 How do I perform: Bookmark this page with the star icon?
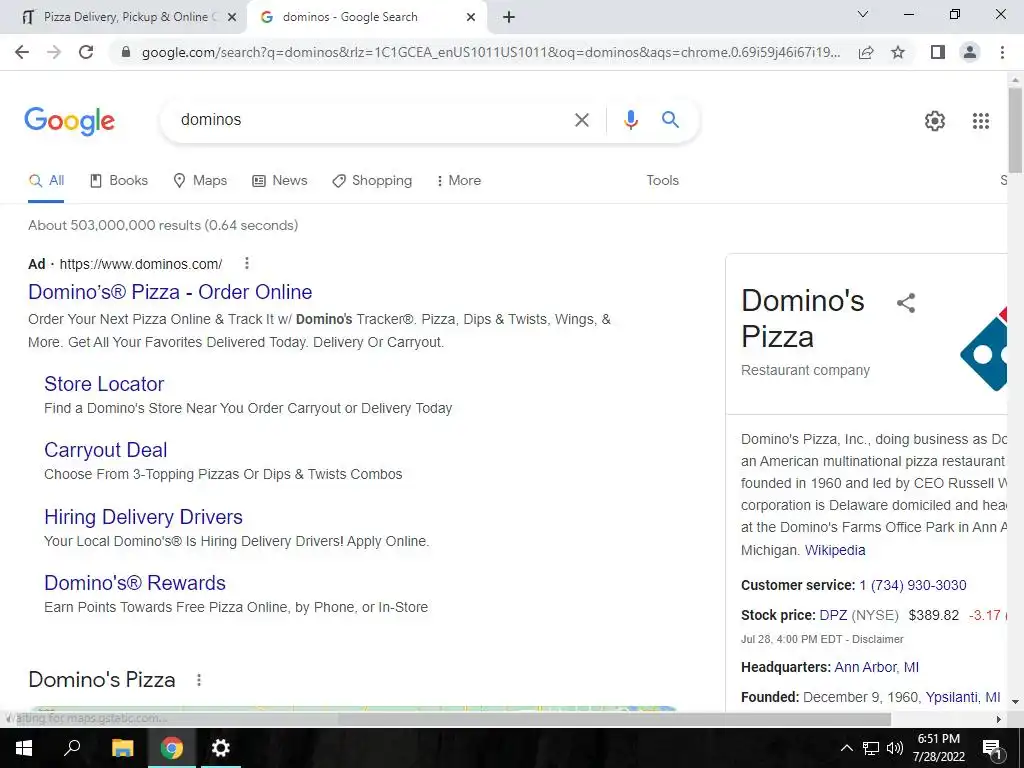[898, 52]
